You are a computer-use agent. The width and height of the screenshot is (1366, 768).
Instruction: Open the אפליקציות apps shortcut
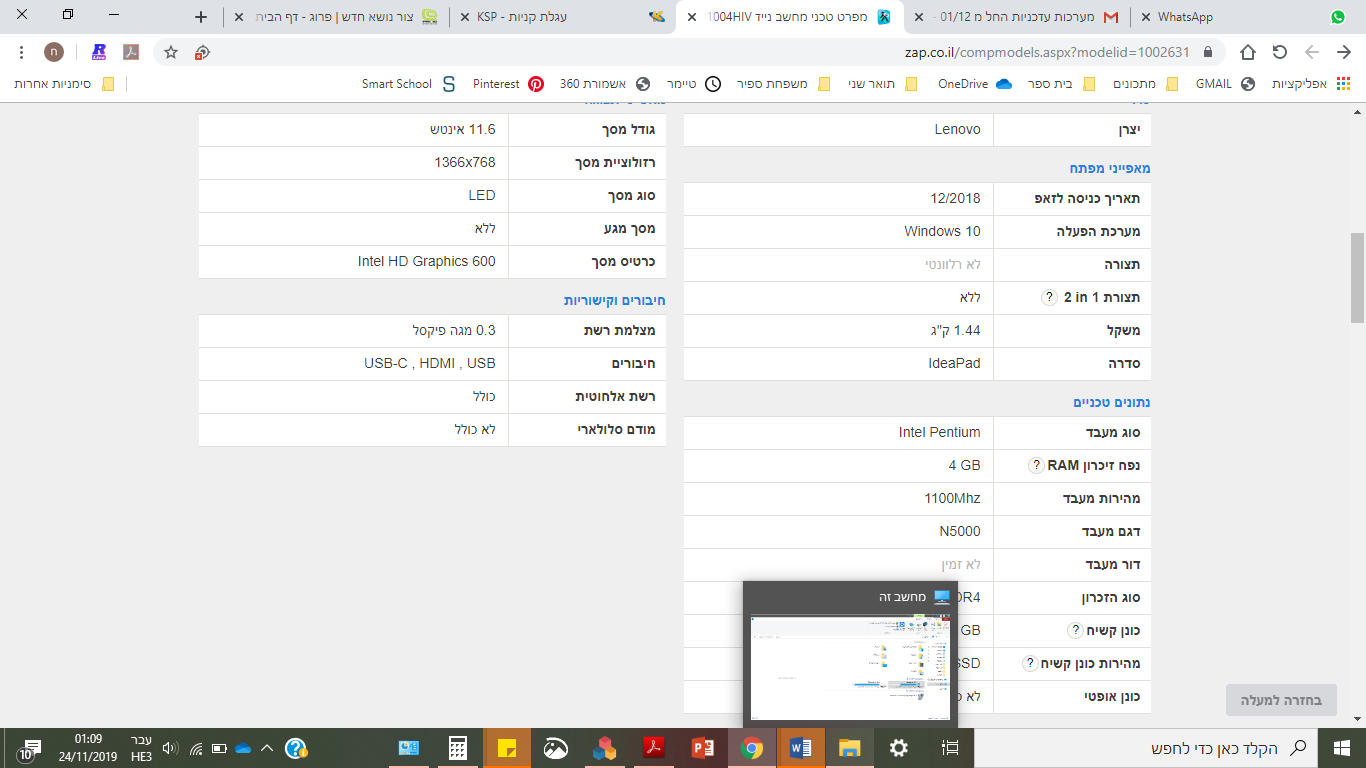click(1311, 84)
